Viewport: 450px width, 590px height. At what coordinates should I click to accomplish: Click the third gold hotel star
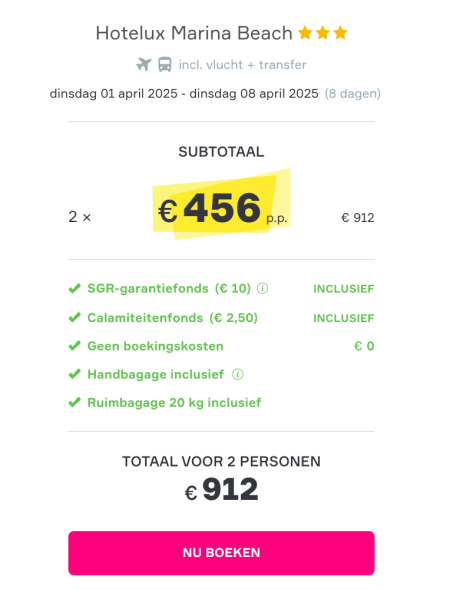341,33
